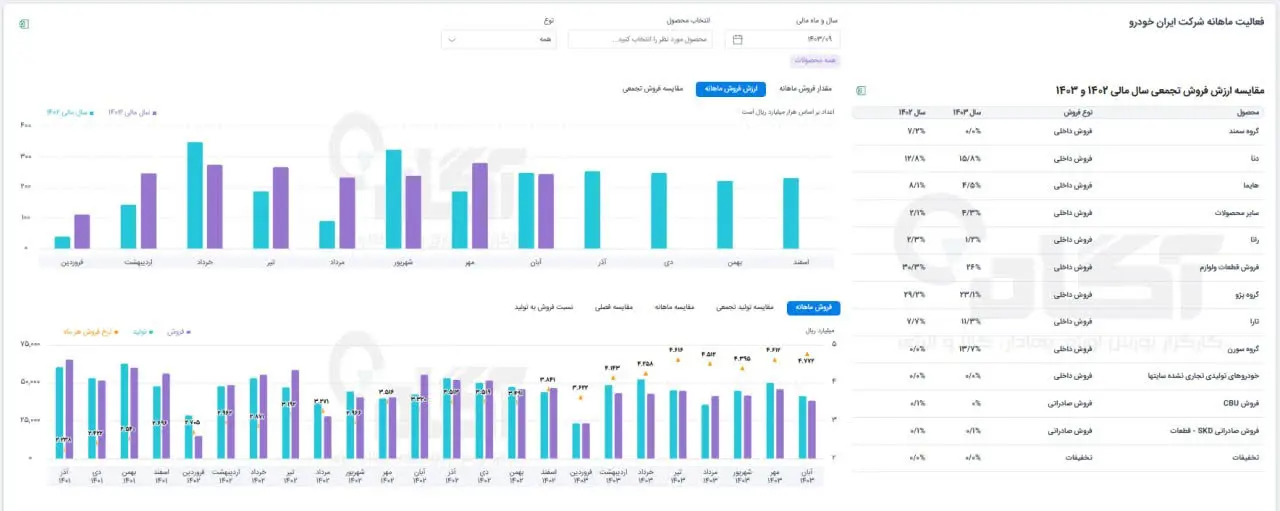This screenshot has height=511, width=1280.
Task: Click the سال و ماه مالی date field
Action: 780,39
